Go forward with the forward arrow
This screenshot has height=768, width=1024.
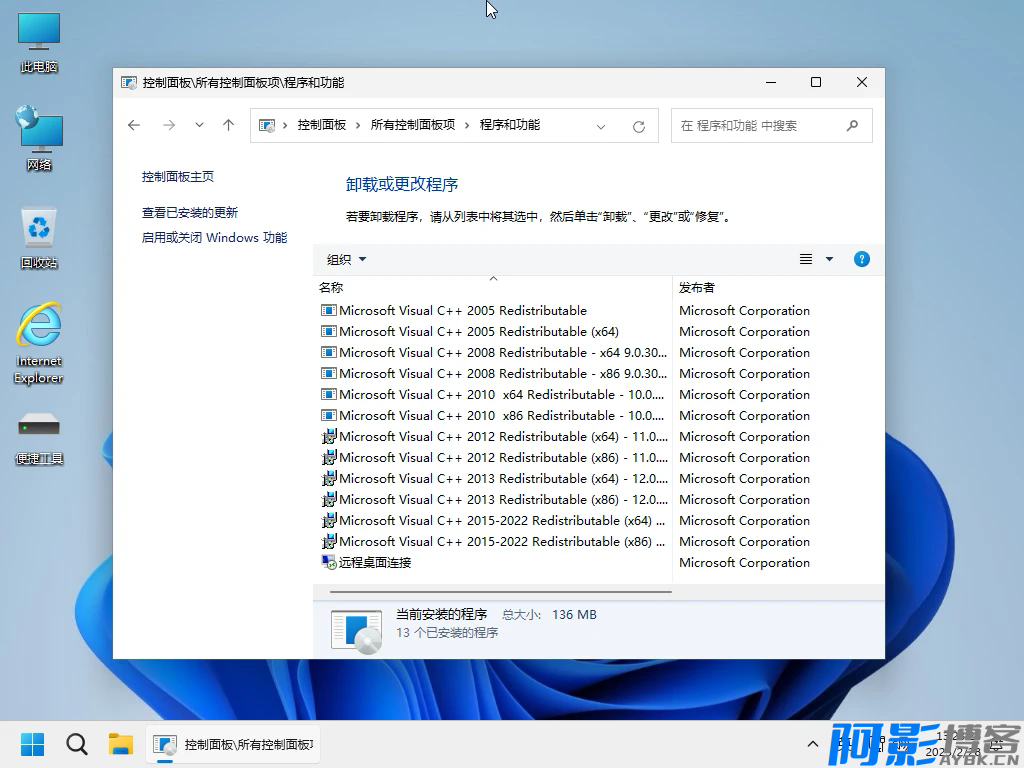point(169,125)
